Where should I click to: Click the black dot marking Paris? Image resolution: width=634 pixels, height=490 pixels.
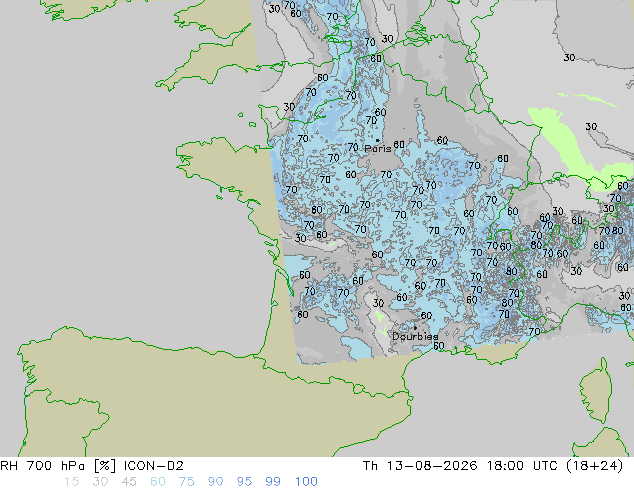coord(378,140)
